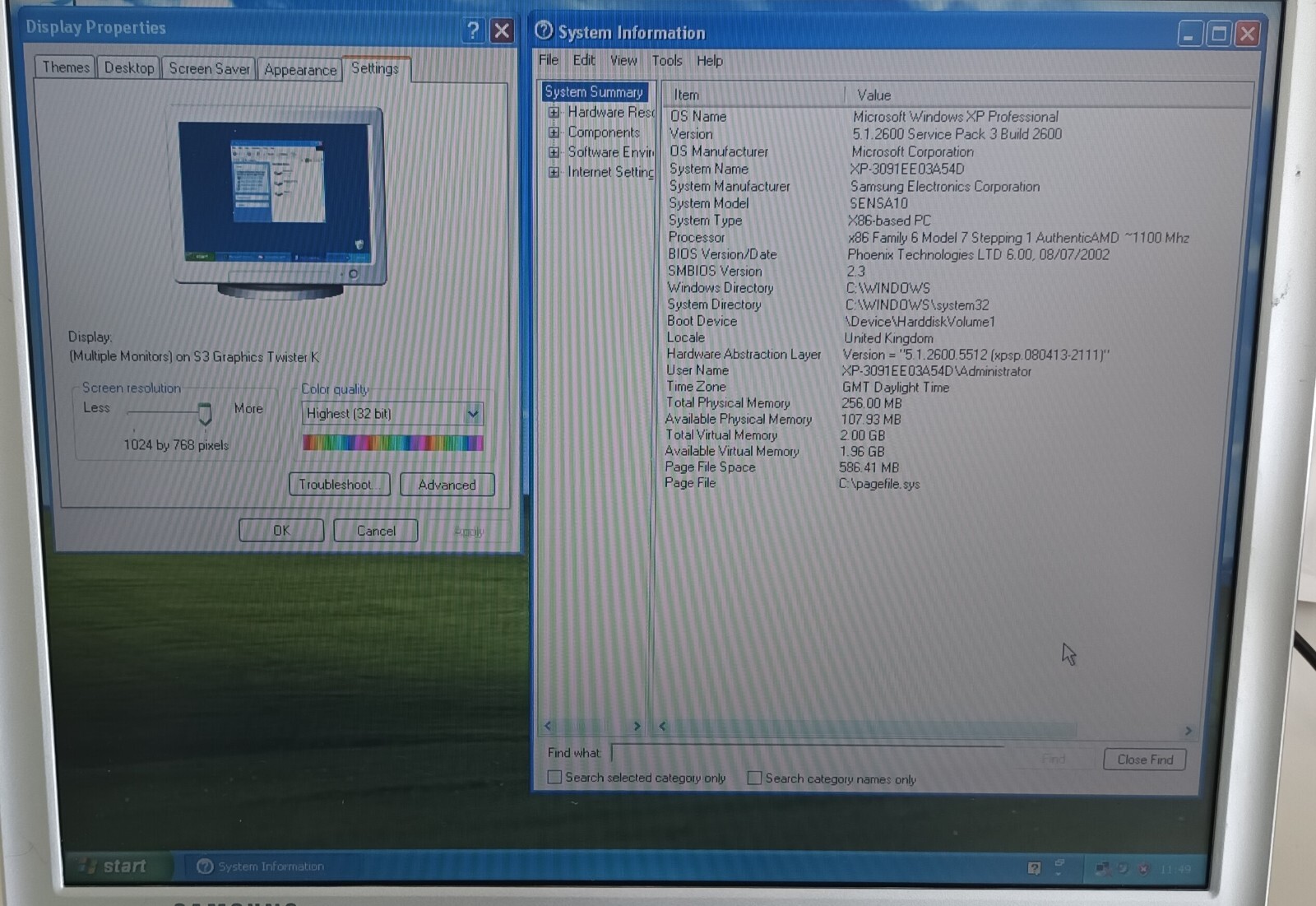Click the Value column header
The image size is (1316, 906).
pos(1050,95)
